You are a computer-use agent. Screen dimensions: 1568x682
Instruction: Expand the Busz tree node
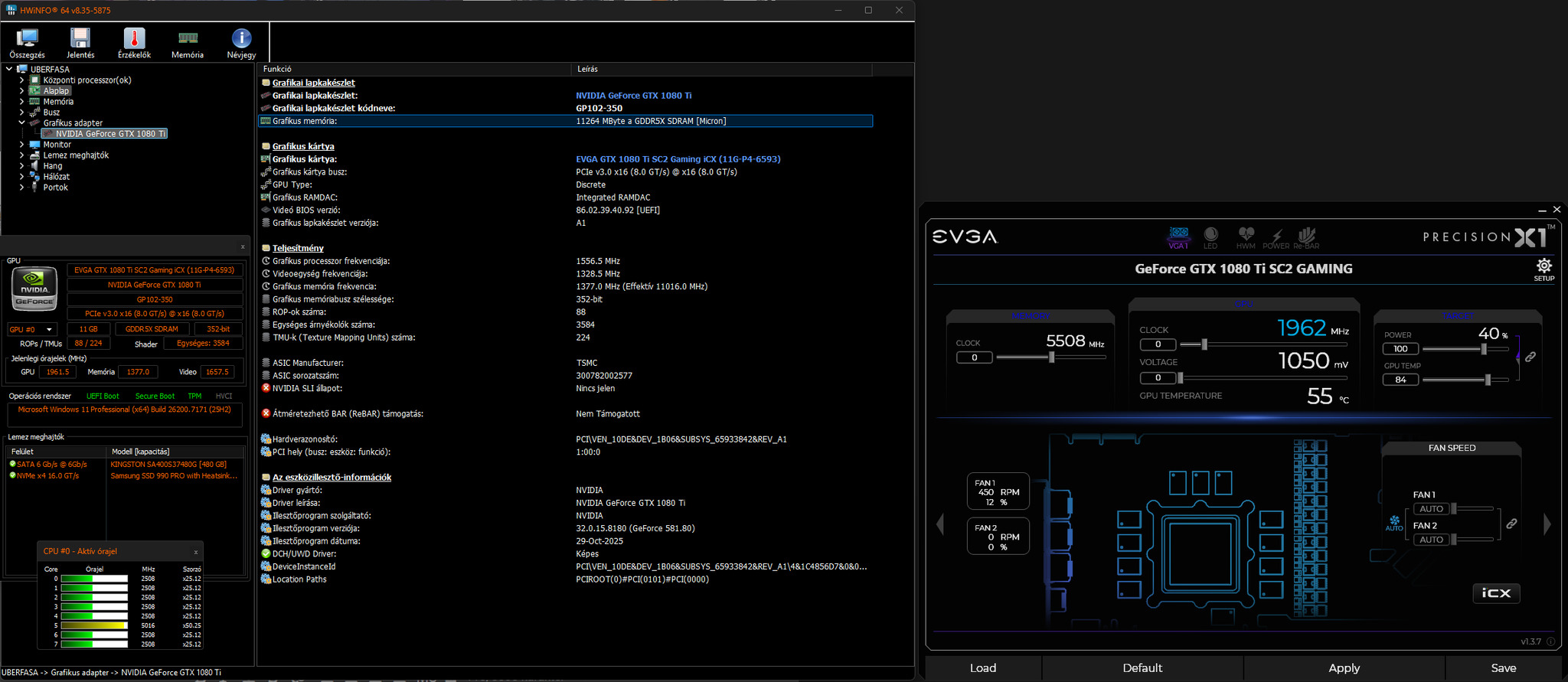coord(21,112)
